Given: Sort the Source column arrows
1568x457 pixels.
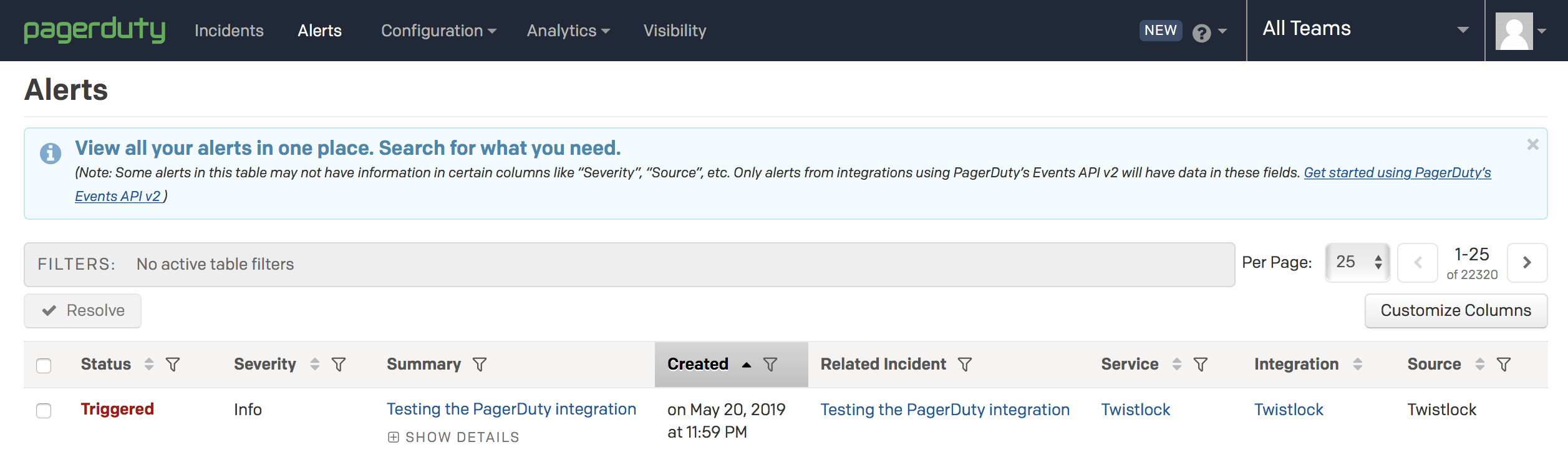Looking at the screenshot, I should (x=1480, y=364).
